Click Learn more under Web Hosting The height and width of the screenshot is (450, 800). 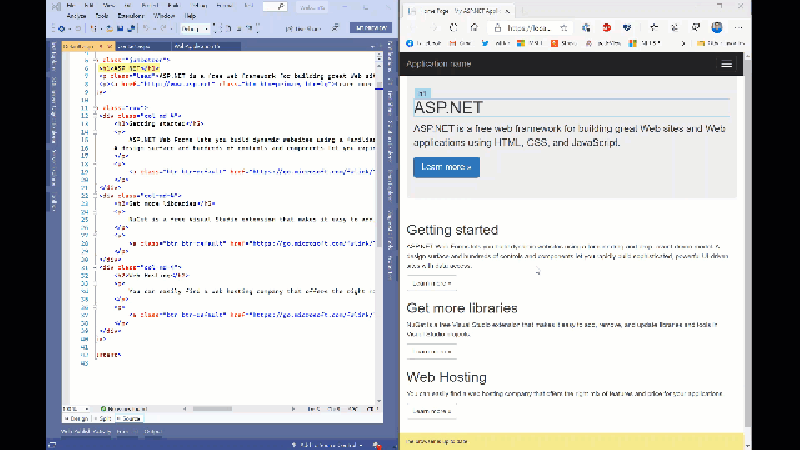[432, 411]
